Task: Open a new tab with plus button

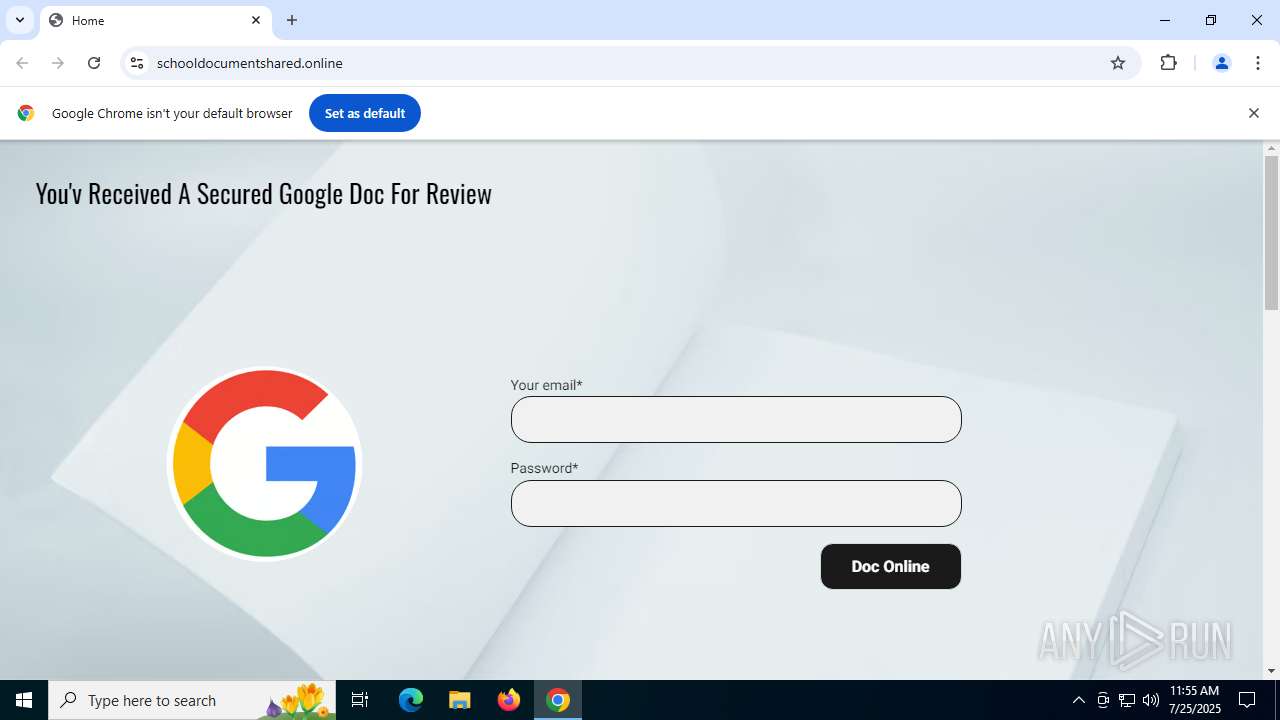Action: point(292,20)
